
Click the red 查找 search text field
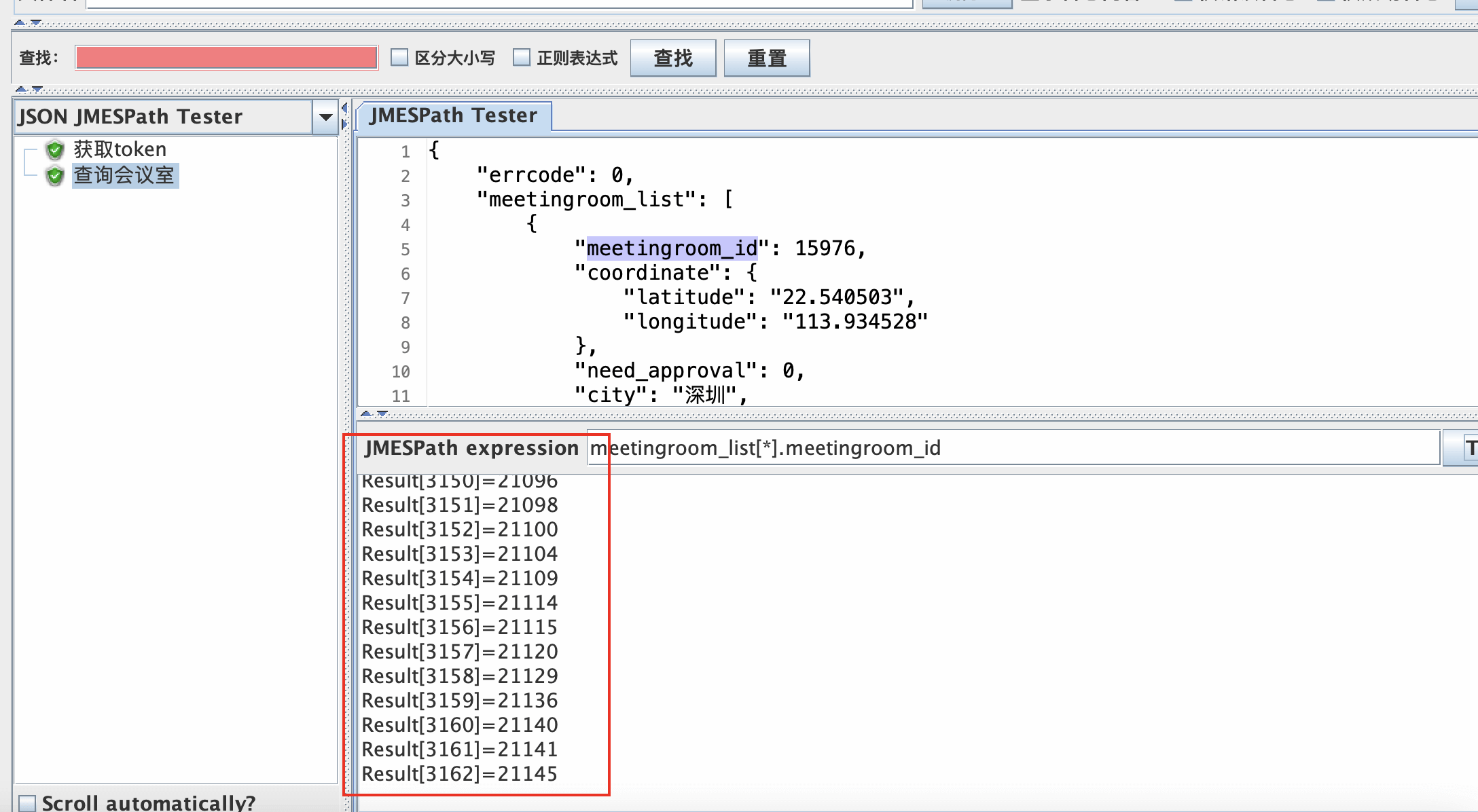click(x=226, y=58)
